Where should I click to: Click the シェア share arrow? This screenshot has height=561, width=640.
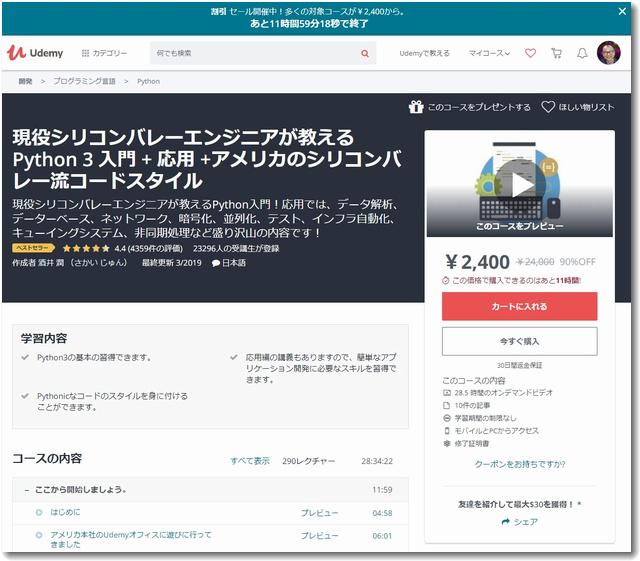505,521
